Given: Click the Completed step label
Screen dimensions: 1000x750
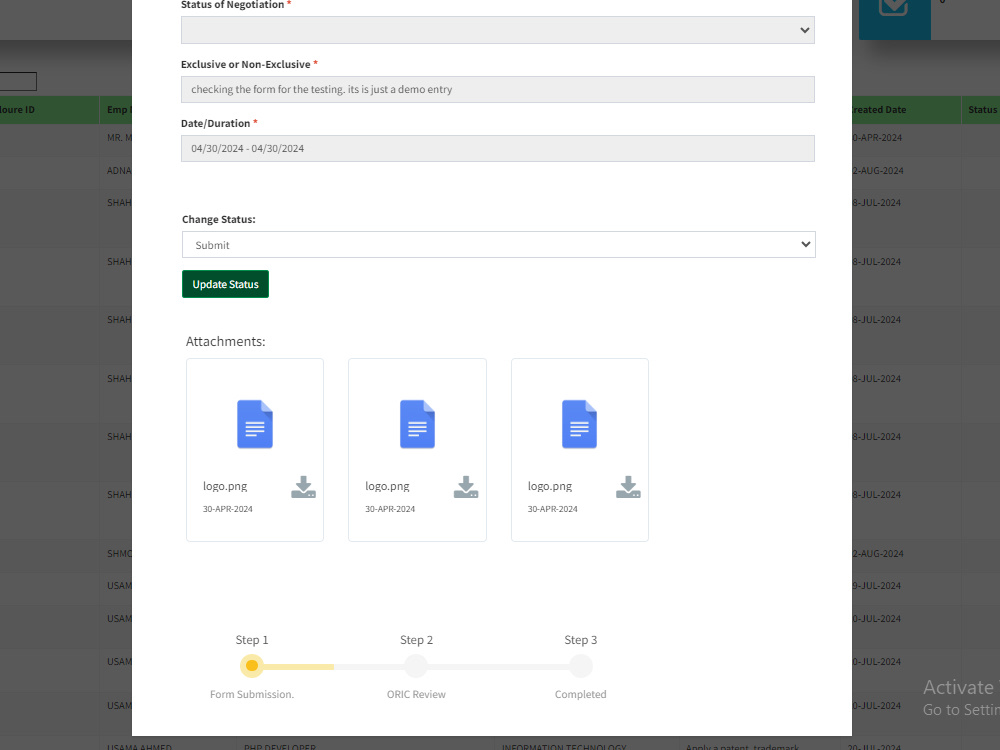Looking at the screenshot, I should click(580, 694).
